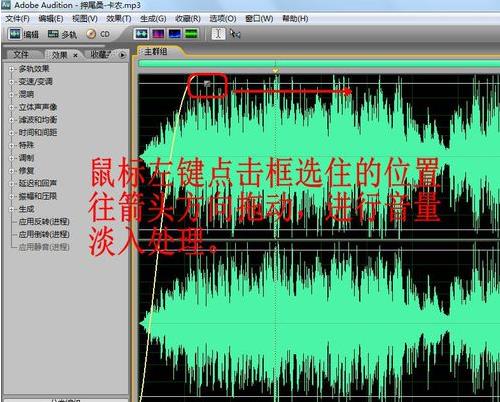Open the 文件(F) menu
This screenshot has width=500, height=402.
(17, 19)
